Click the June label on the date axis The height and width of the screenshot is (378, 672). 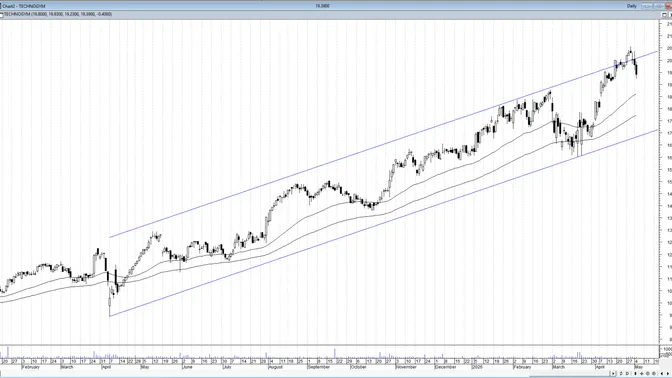(187, 367)
